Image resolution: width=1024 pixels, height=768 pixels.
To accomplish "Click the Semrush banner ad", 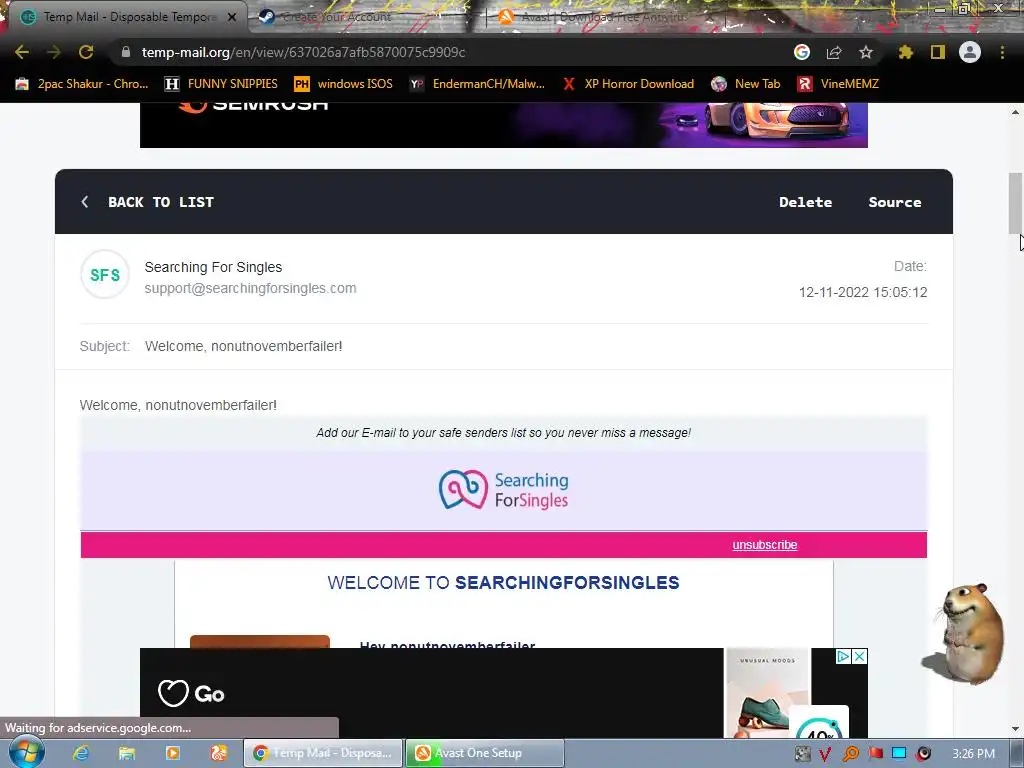I will pos(504,125).
